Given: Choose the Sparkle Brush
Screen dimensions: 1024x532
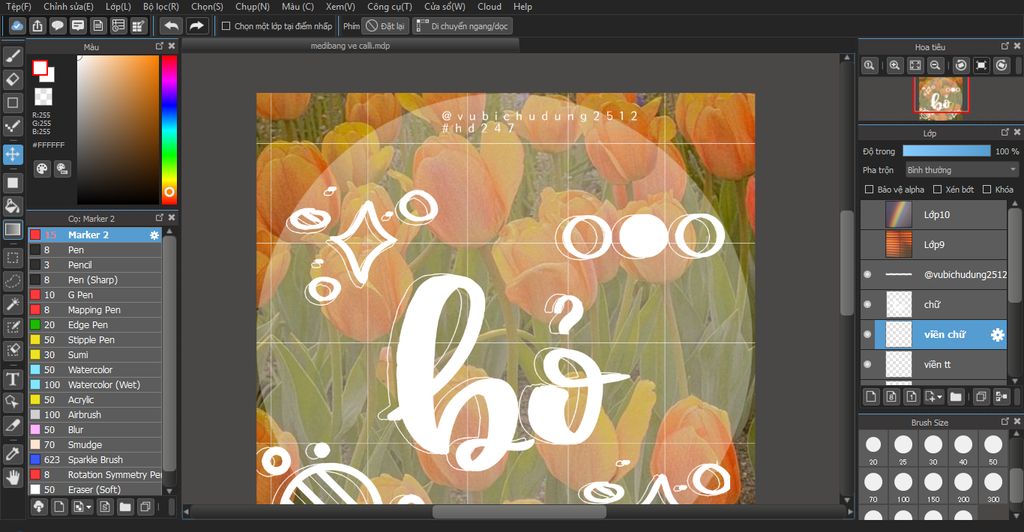Looking at the screenshot, I should pos(95,460).
